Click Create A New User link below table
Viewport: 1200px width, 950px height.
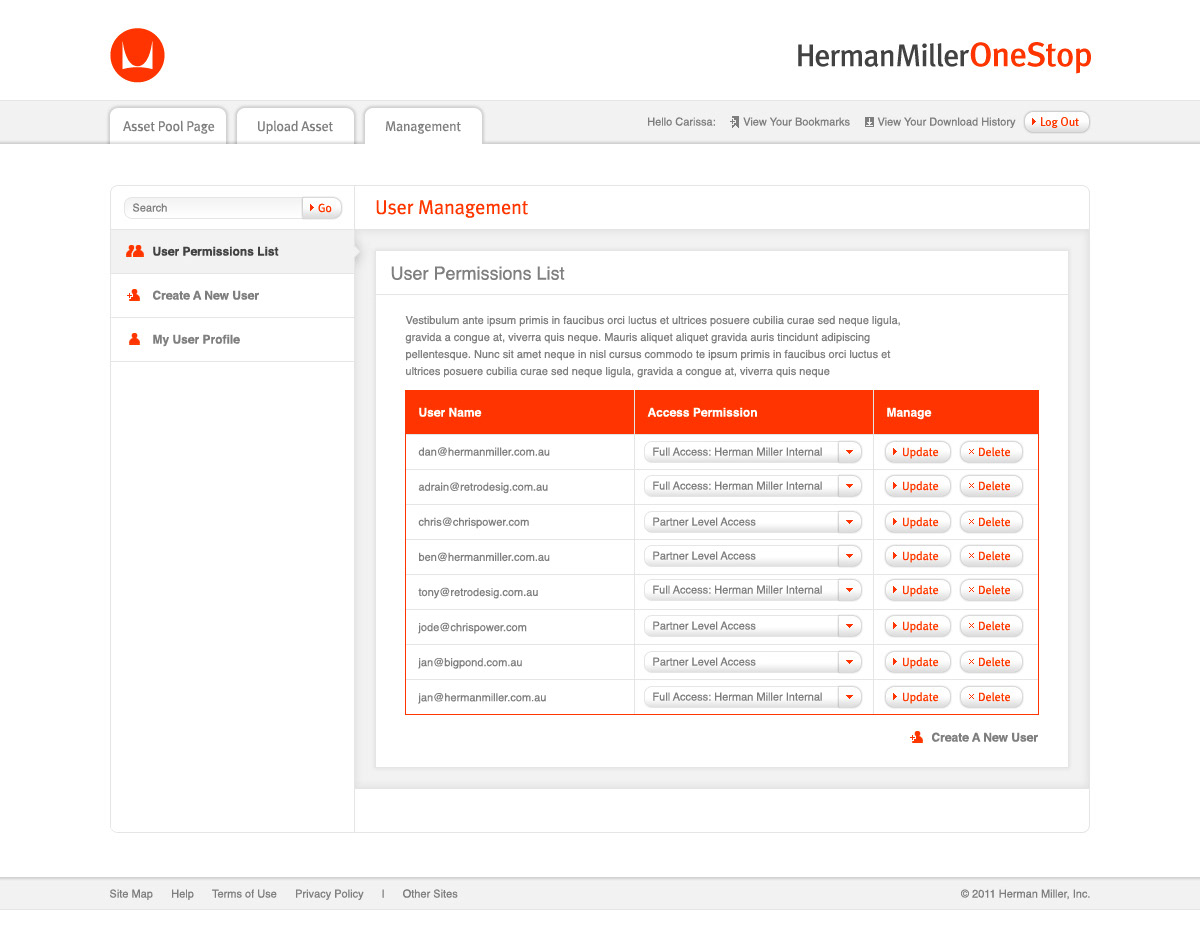[x=985, y=737]
